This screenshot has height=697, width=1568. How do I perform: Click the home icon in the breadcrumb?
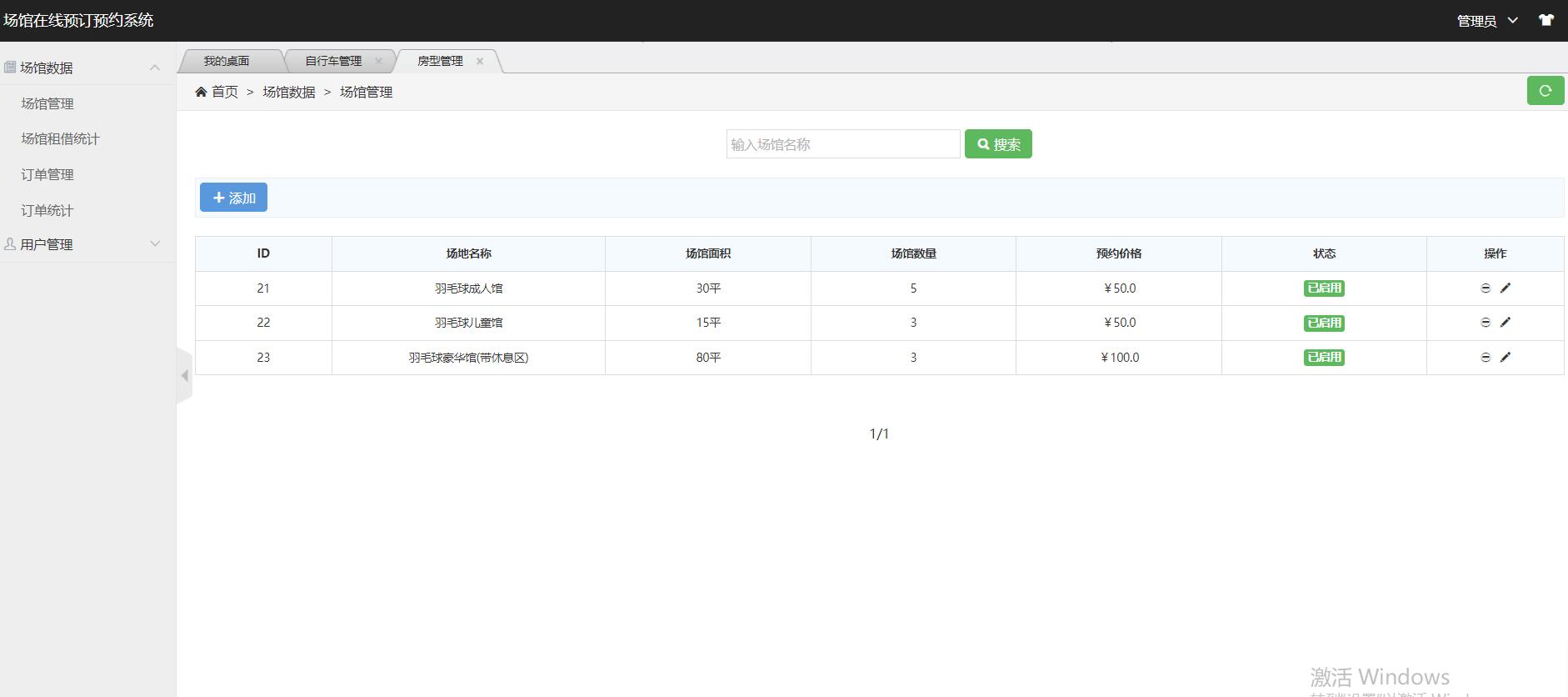click(x=201, y=92)
